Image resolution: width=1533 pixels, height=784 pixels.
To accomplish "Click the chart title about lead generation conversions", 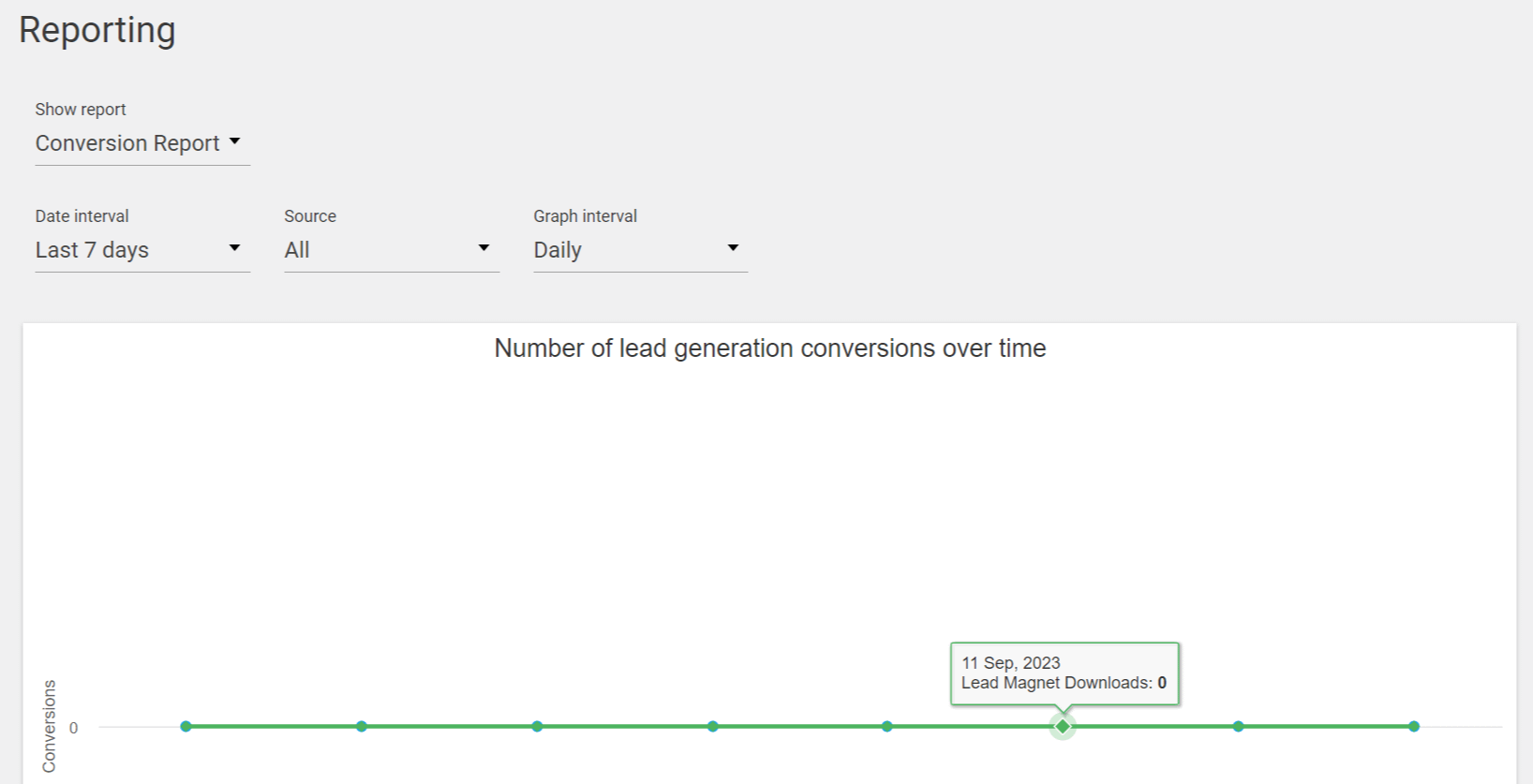I will [769, 348].
